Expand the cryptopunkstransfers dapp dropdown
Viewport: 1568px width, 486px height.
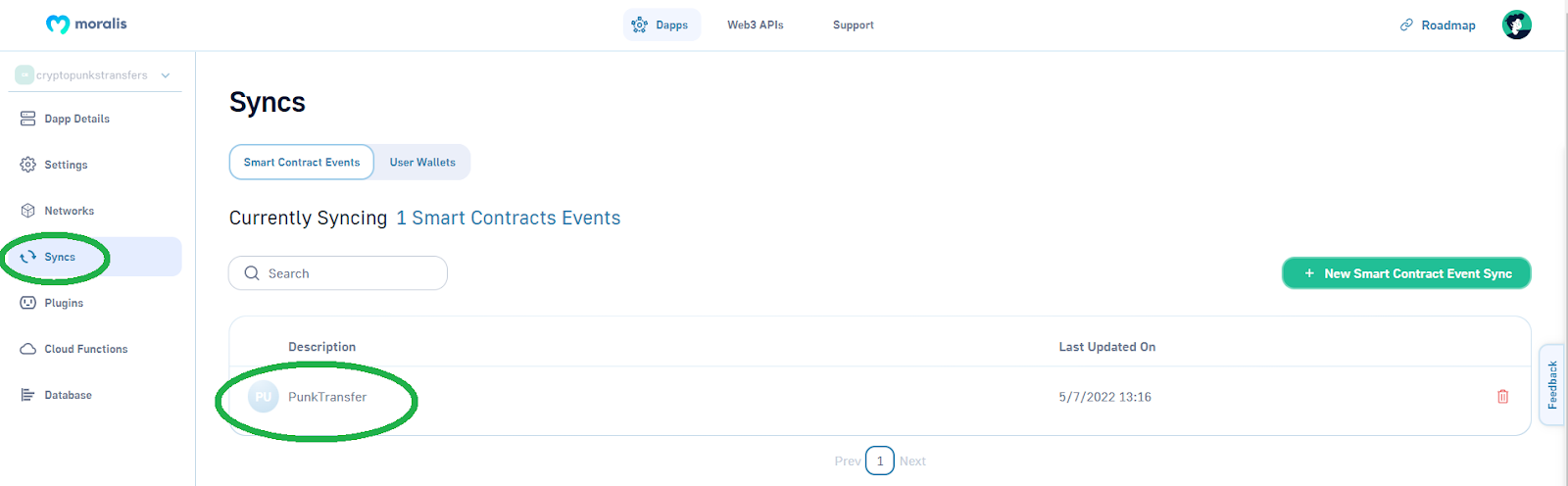tap(166, 75)
